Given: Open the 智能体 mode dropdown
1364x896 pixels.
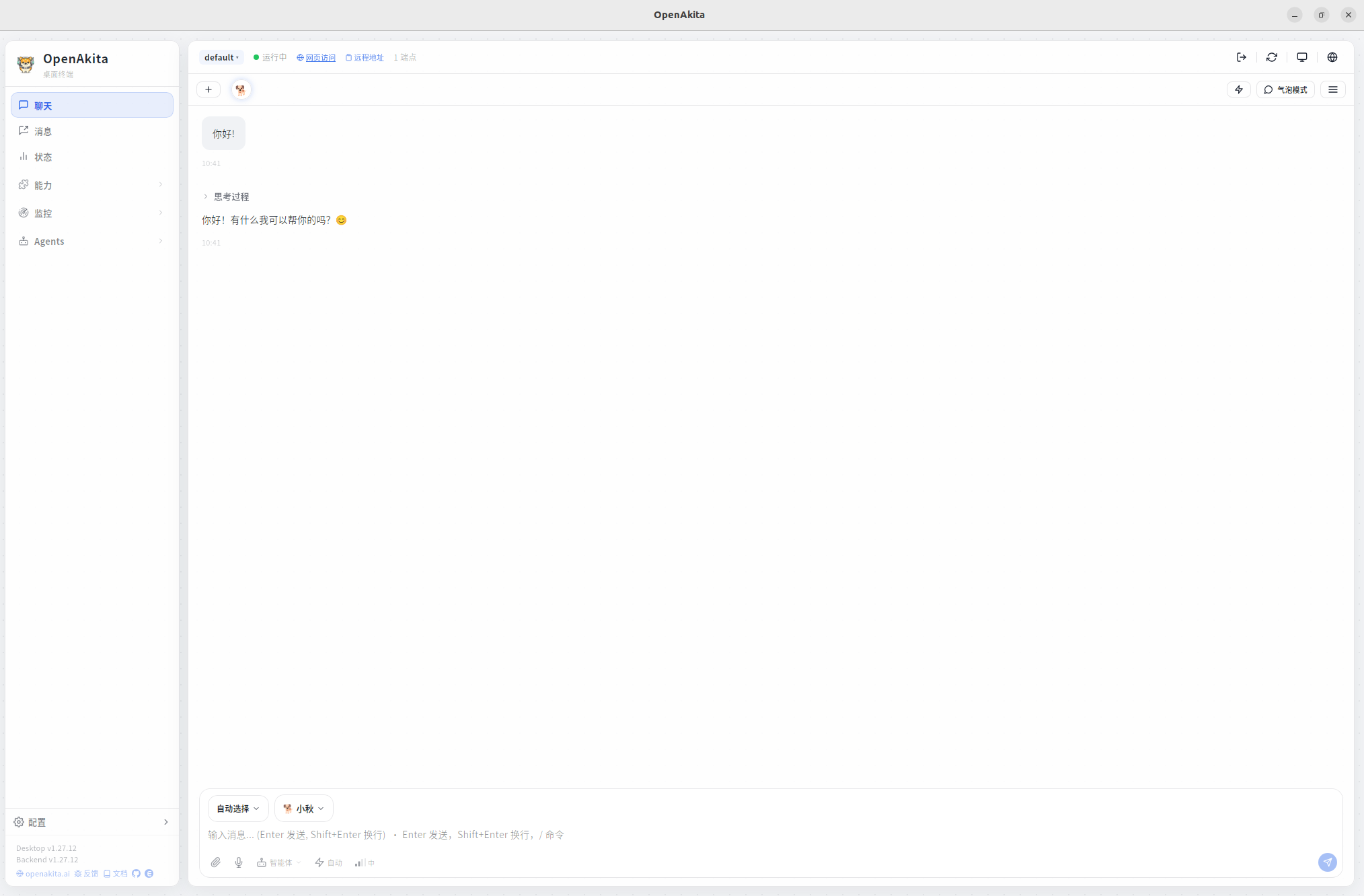Looking at the screenshot, I should [x=279, y=862].
